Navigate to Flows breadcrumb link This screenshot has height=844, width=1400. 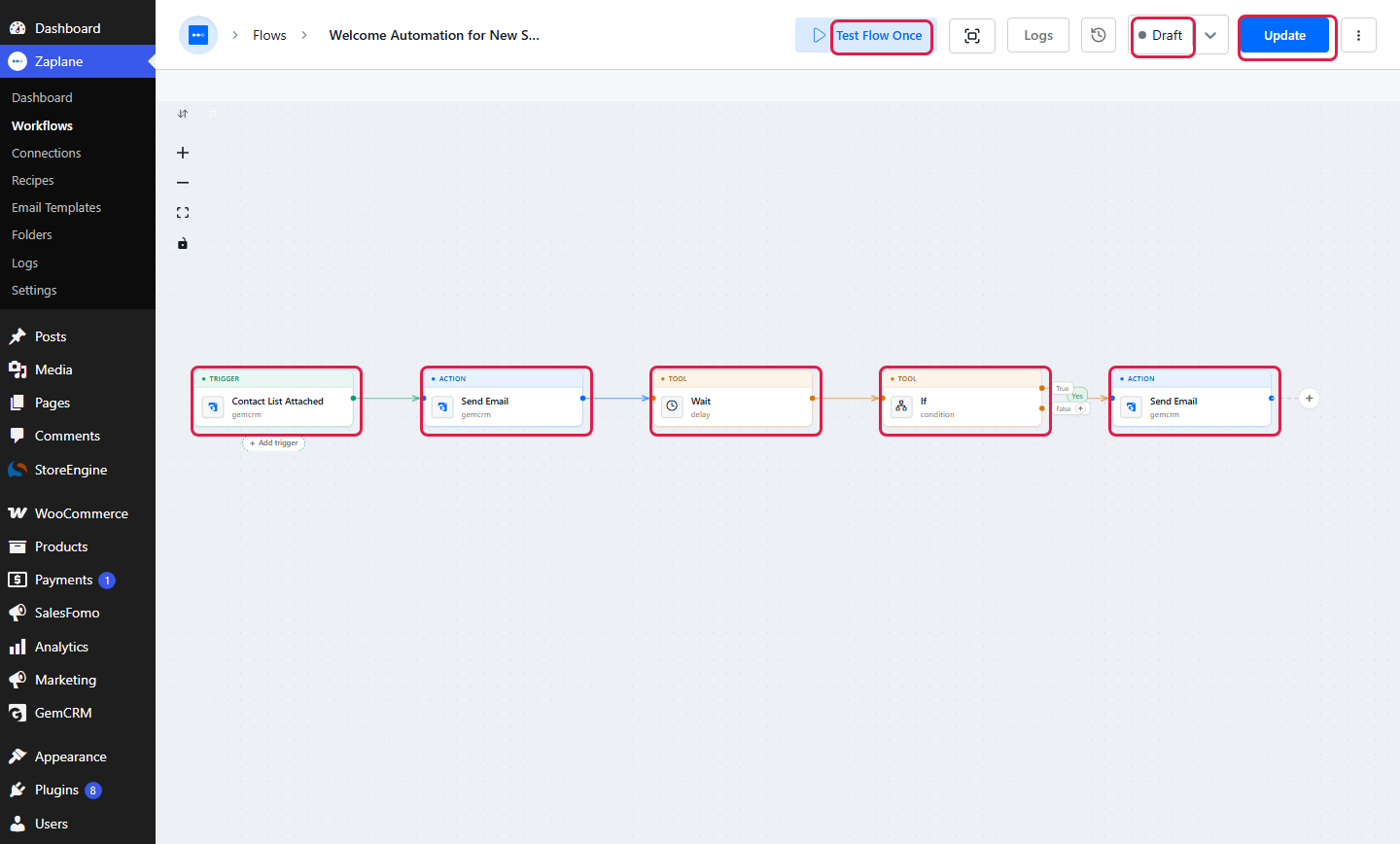(x=269, y=35)
